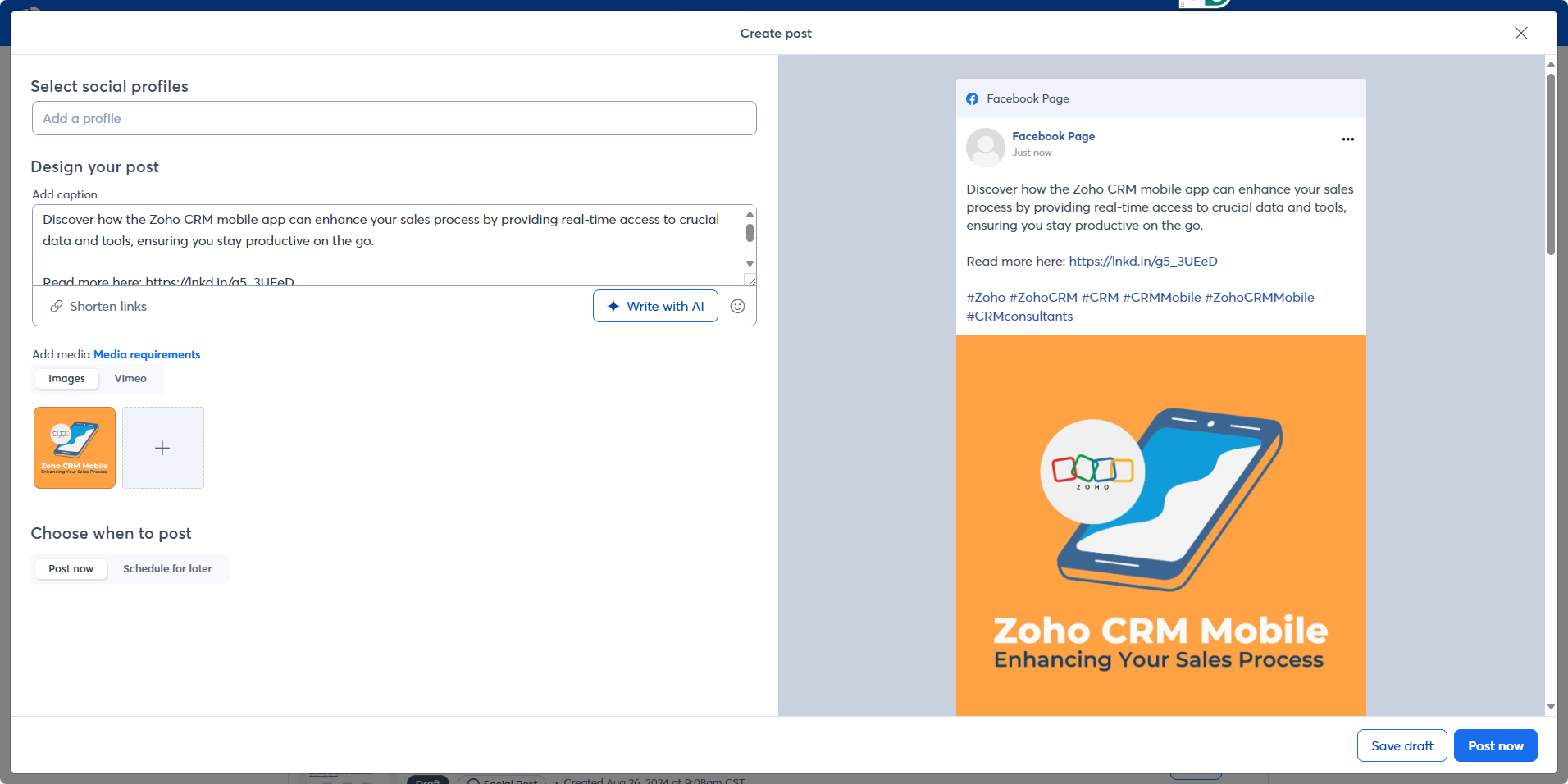This screenshot has width=1568, height=784.
Task: Click the caption box scrollbar thumb
Action: (750, 233)
